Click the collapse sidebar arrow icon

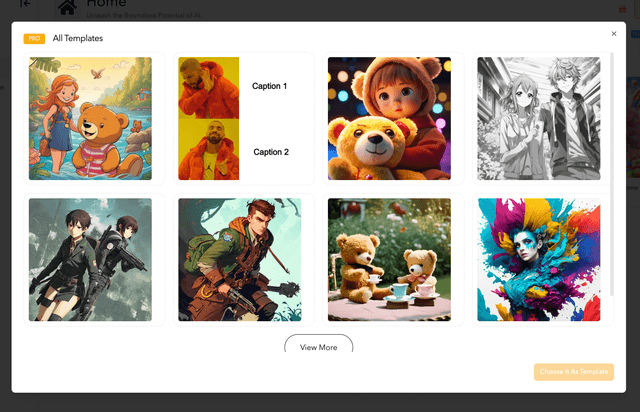coord(25,4)
